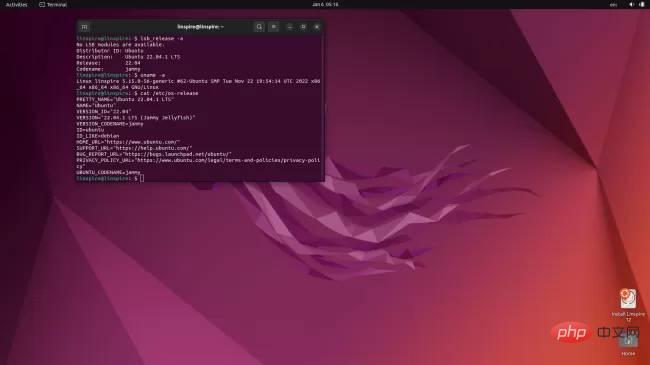Minimize the terminal window
Screen dimensions: 650x365
[289, 27]
